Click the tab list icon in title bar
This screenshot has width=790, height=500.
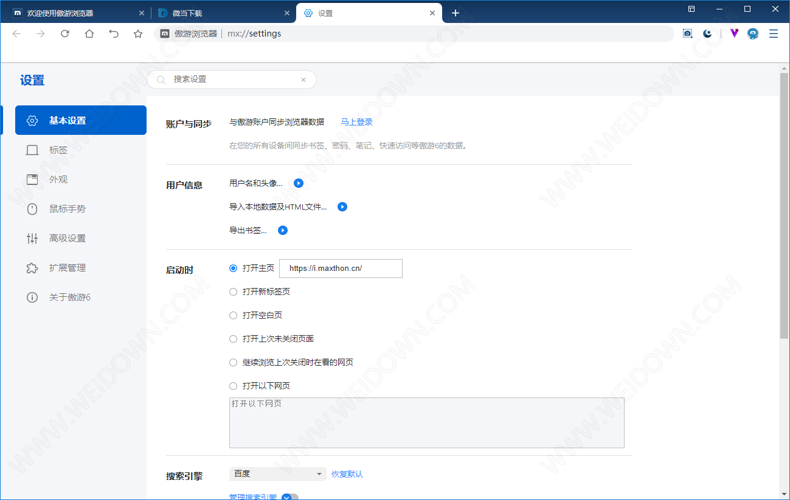(691, 9)
